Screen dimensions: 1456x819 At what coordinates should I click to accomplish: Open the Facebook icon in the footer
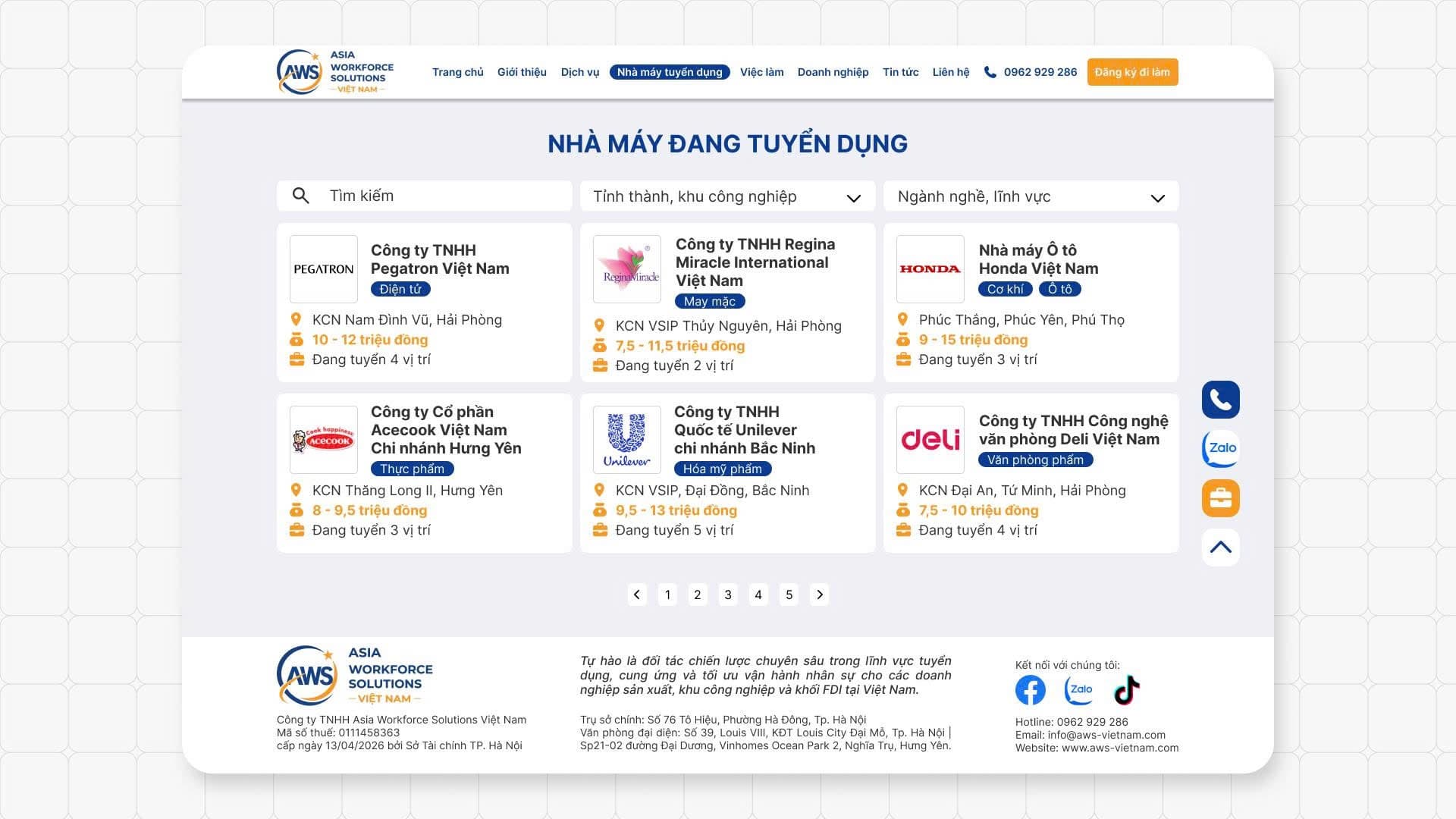click(x=1030, y=690)
